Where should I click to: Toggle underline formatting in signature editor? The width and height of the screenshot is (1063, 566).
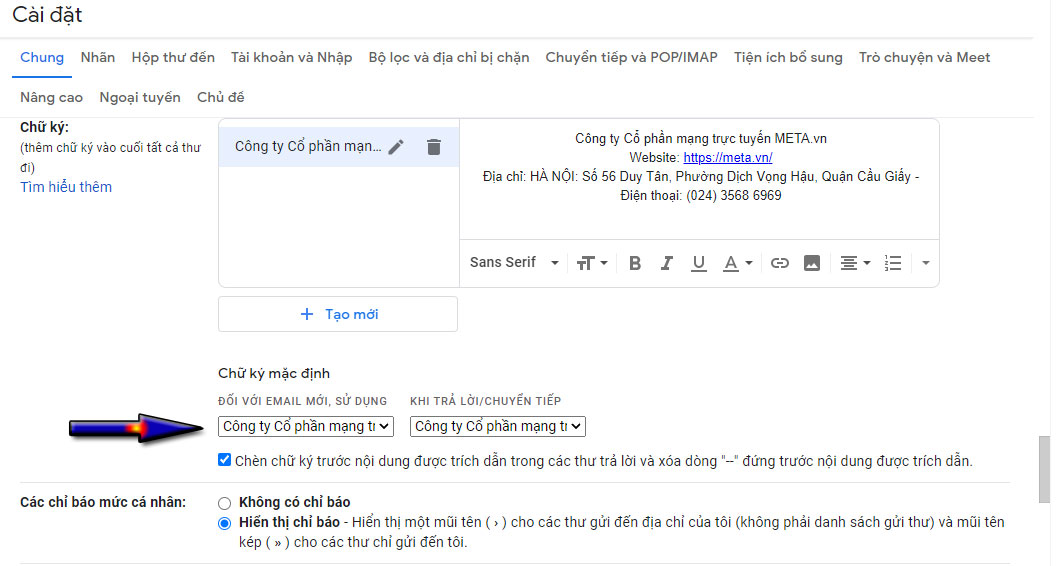point(698,263)
